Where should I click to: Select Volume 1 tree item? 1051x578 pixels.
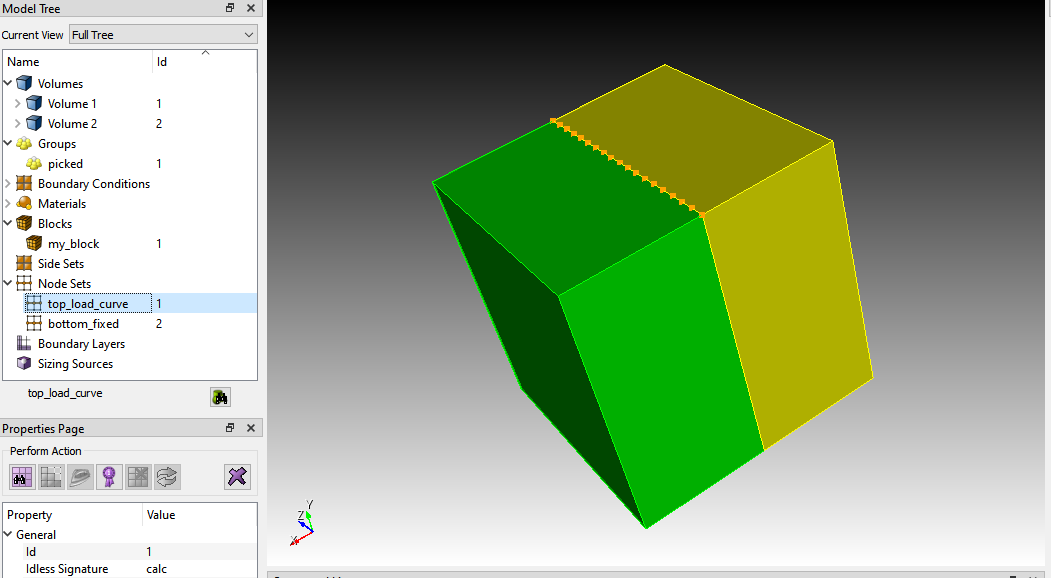pos(72,103)
